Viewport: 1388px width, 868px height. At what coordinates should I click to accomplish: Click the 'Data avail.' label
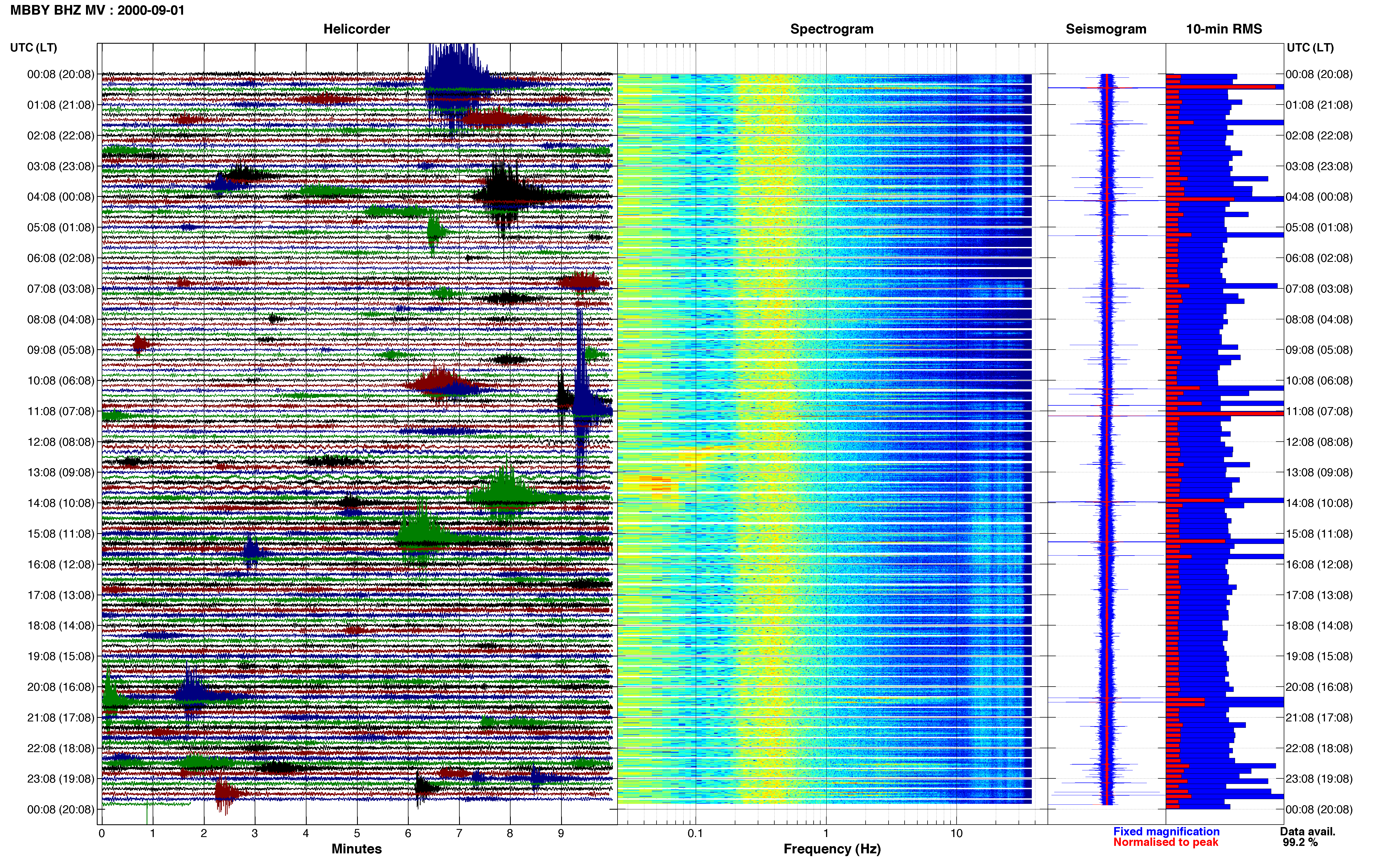pyautogui.click(x=1308, y=831)
